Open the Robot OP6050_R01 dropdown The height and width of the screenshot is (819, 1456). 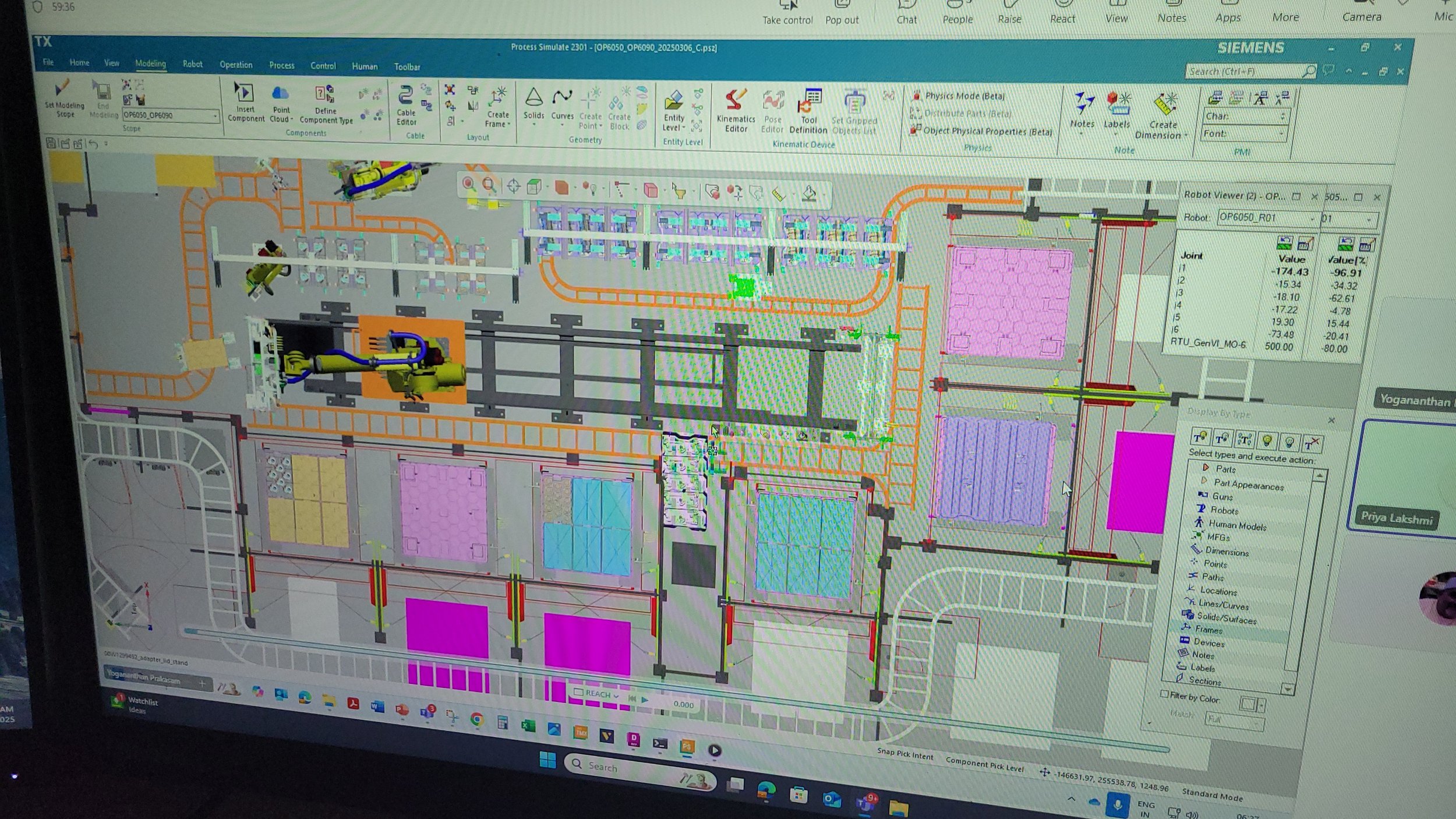1312,218
